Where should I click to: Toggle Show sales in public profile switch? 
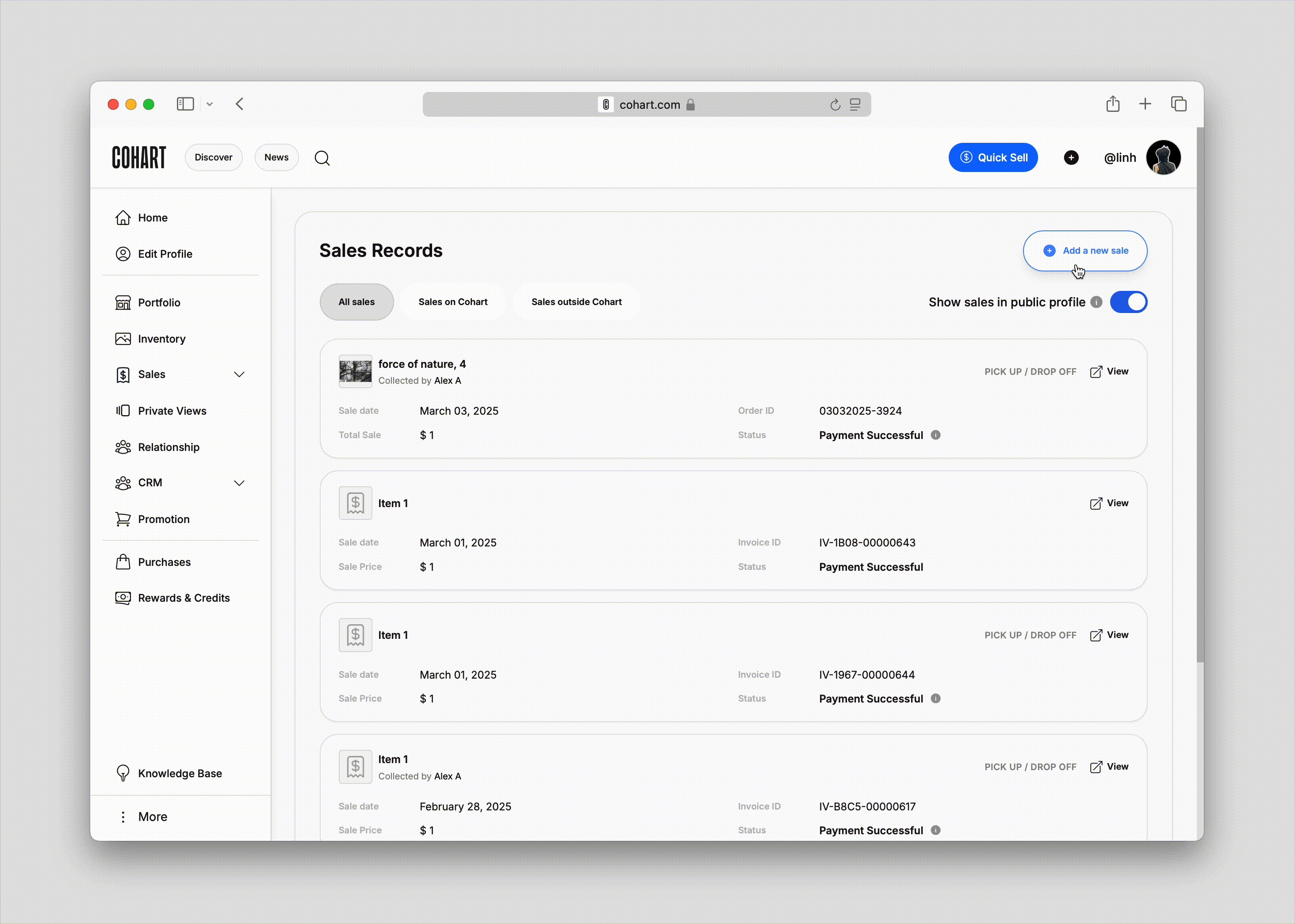point(1128,302)
